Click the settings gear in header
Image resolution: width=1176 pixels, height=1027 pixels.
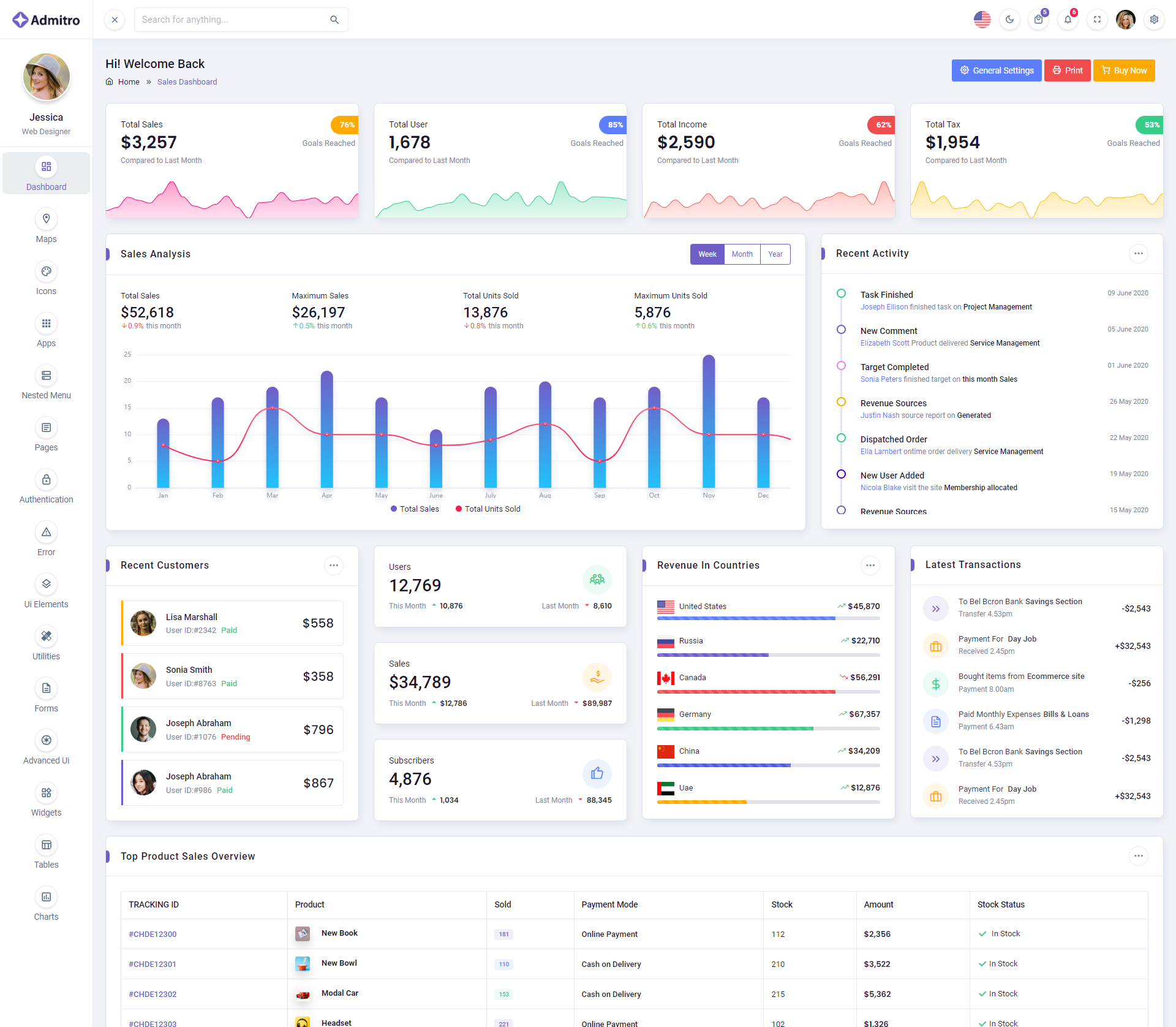pos(1154,20)
